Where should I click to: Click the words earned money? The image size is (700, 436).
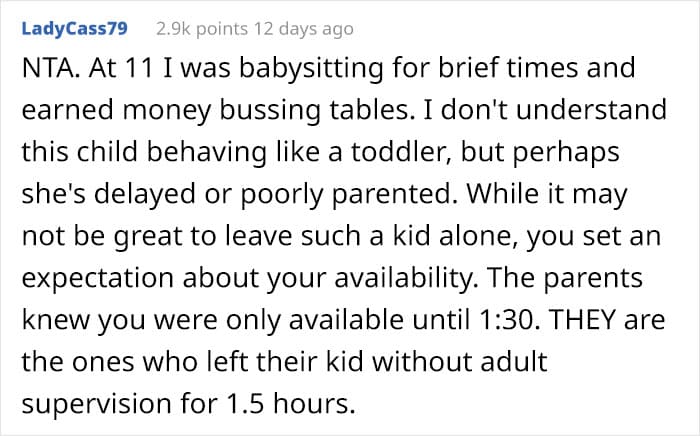(x=116, y=110)
